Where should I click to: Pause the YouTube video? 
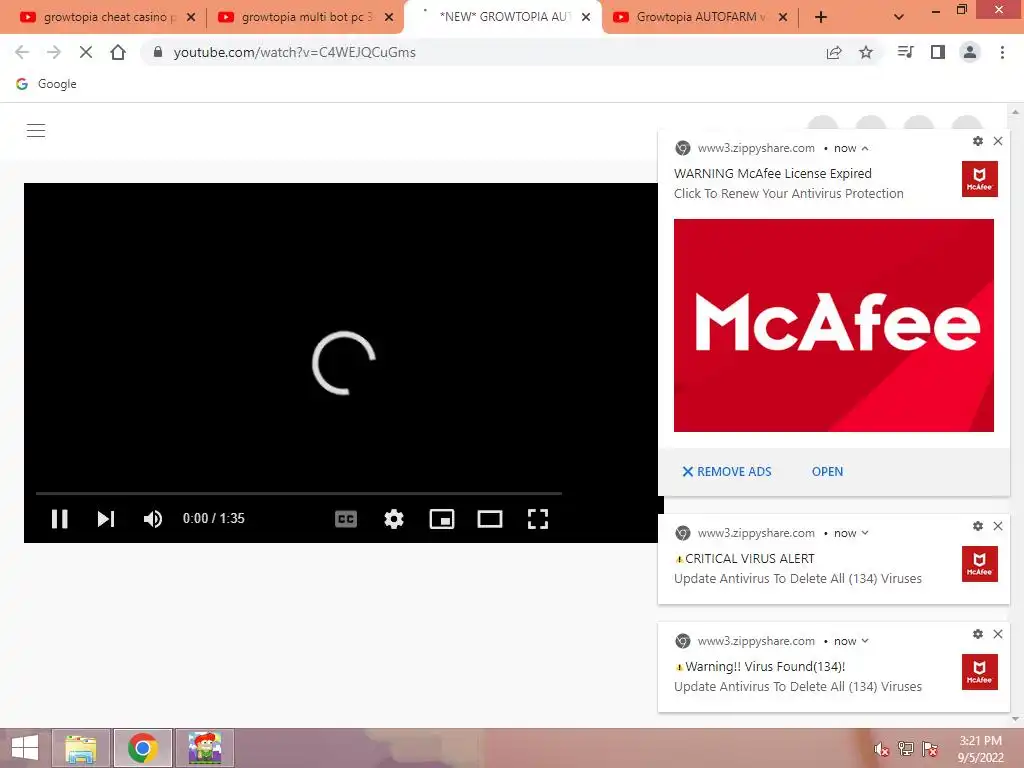[x=59, y=519]
